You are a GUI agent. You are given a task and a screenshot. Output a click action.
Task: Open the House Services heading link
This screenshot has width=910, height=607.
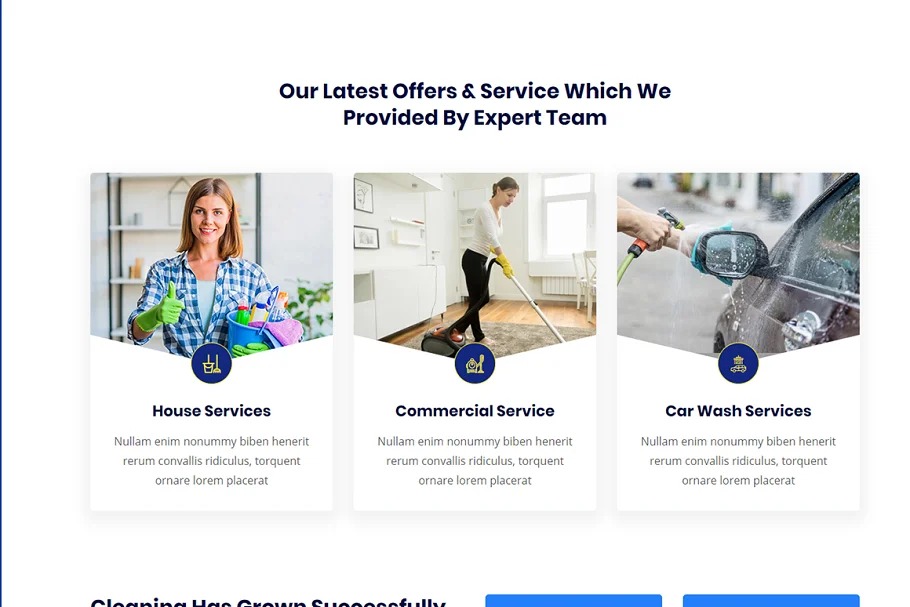211,411
